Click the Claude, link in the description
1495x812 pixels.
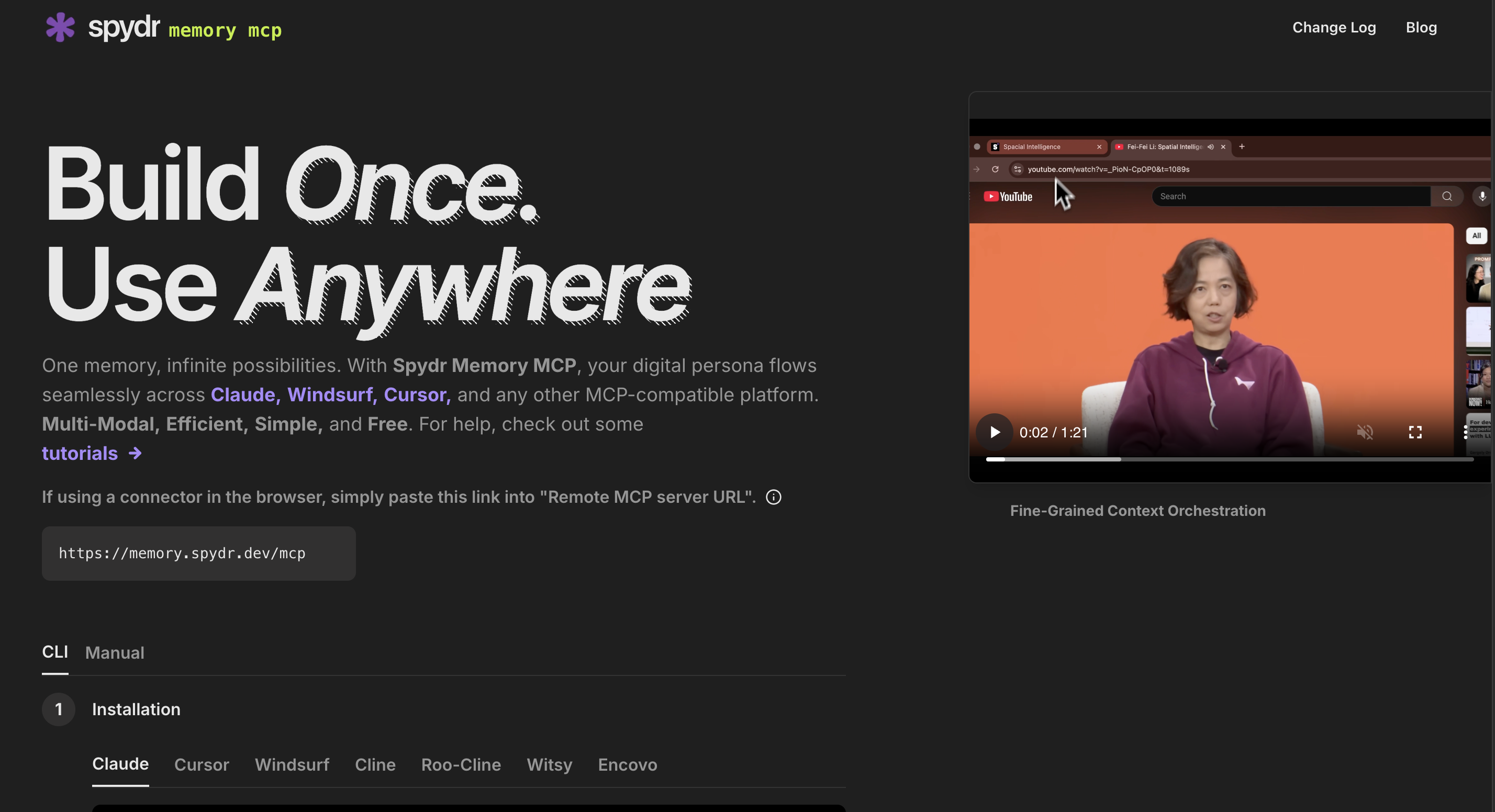pyautogui.click(x=246, y=395)
